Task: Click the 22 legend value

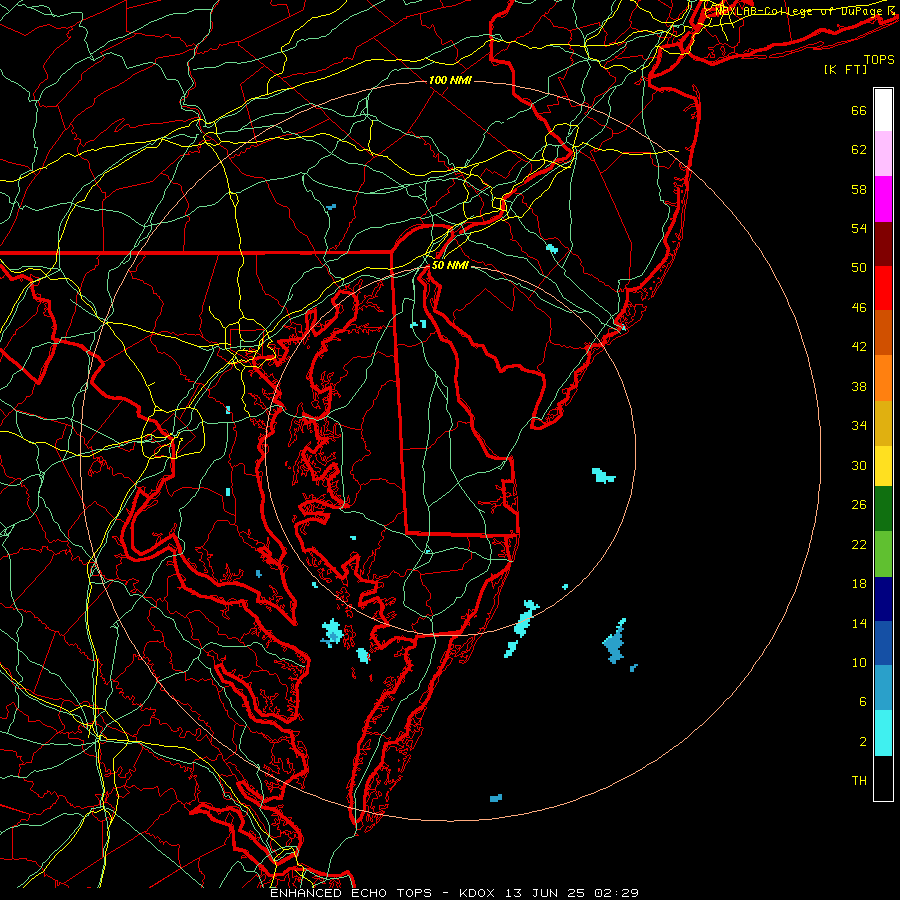Action: coord(859,544)
